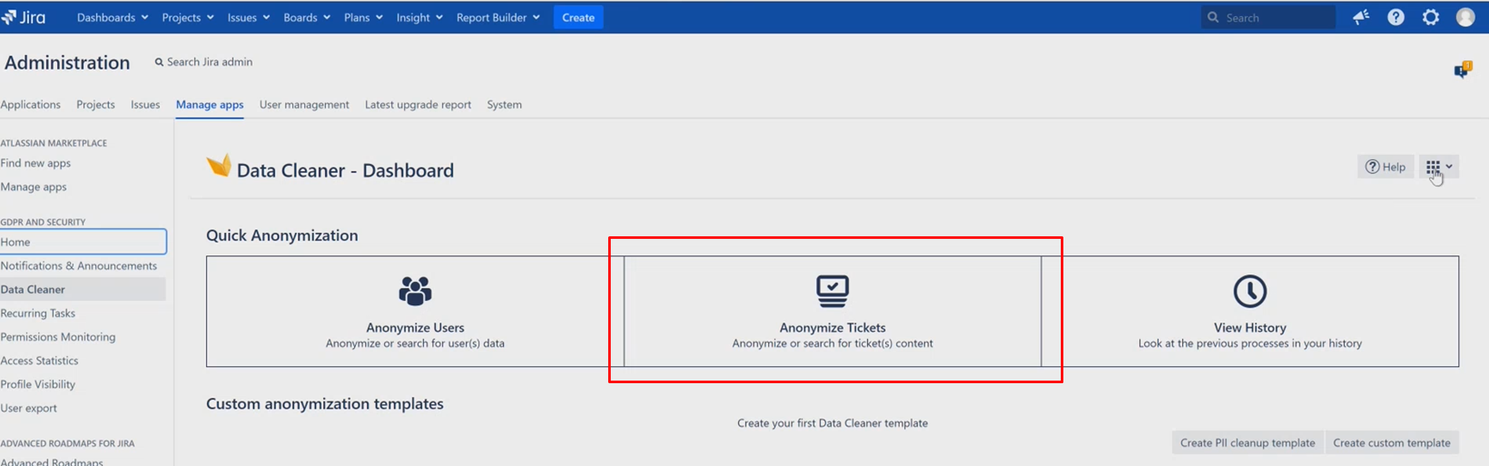1489x466 pixels.
Task: Open Profile Visibility
Action: [x=38, y=384]
